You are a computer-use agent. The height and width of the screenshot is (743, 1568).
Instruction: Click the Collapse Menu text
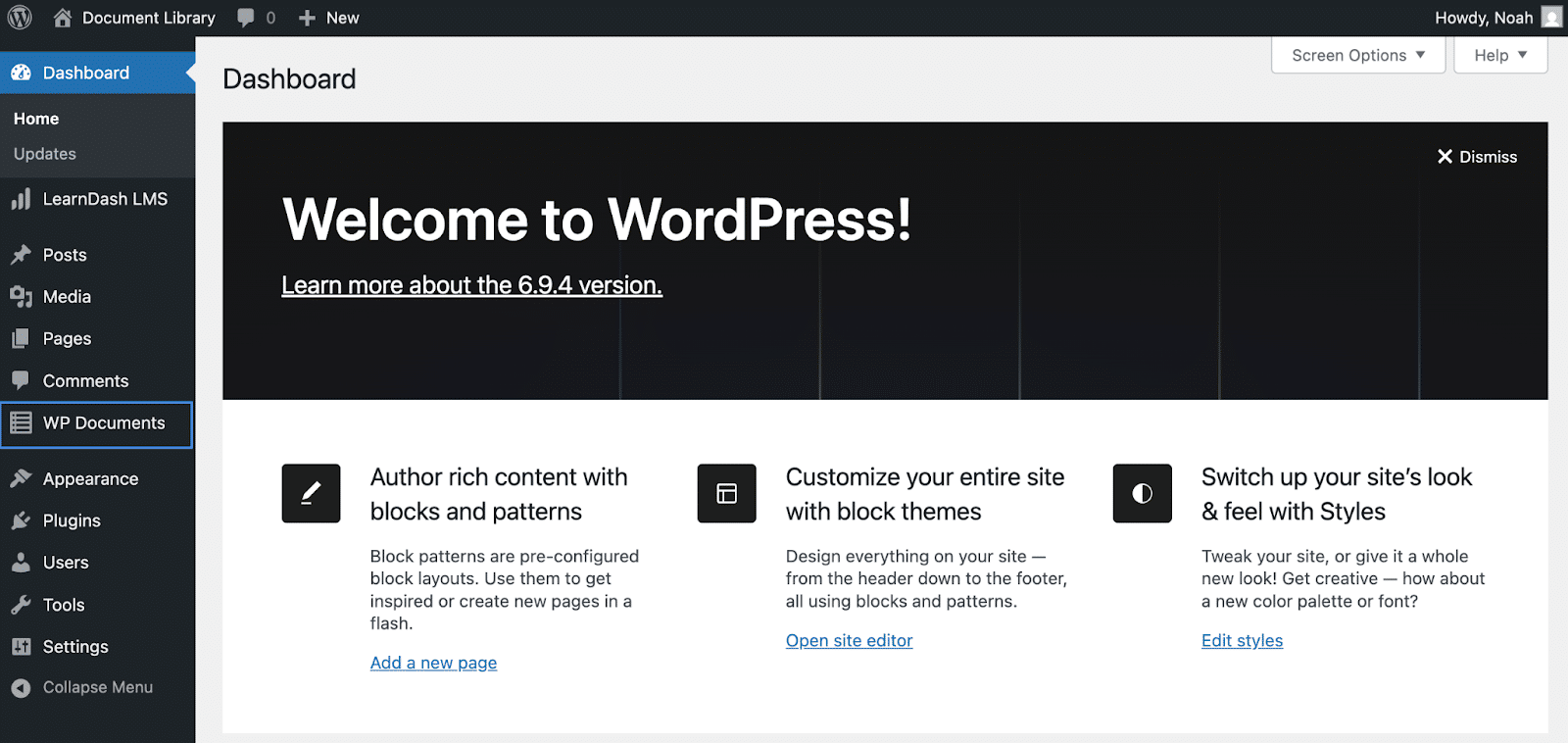pos(98,687)
